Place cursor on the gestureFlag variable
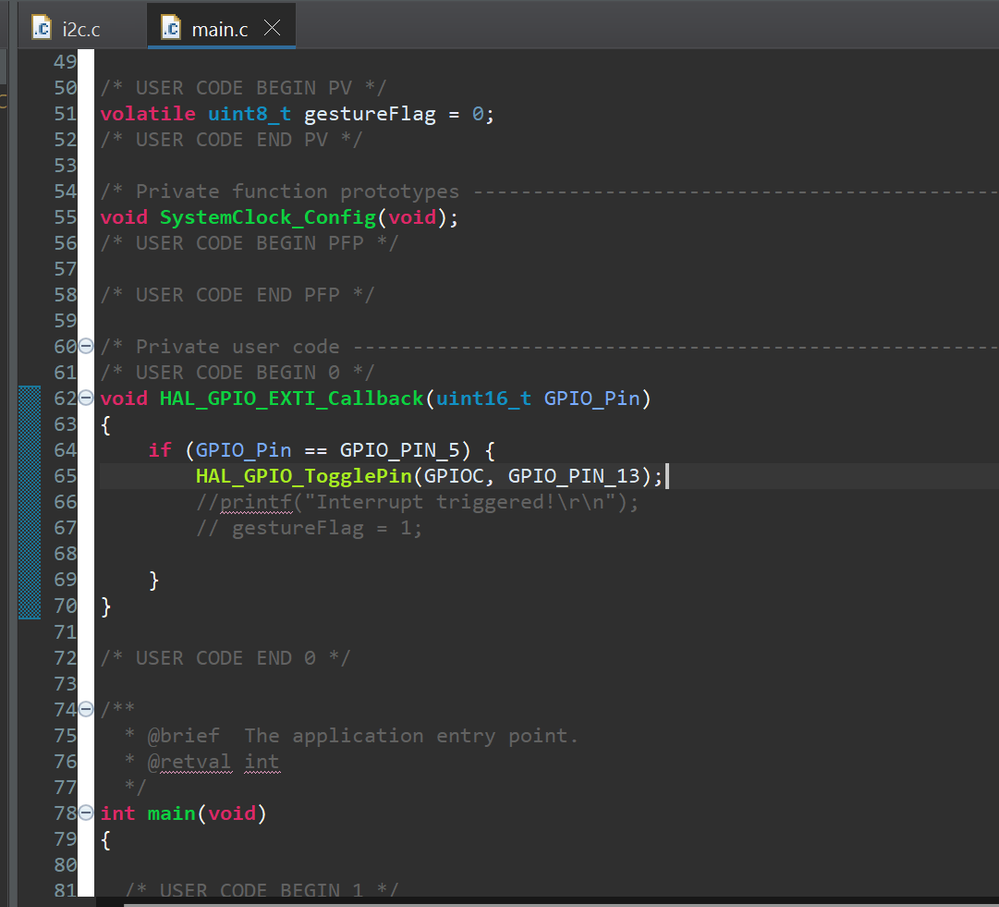Image resolution: width=999 pixels, height=907 pixels. tap(370, 113)
